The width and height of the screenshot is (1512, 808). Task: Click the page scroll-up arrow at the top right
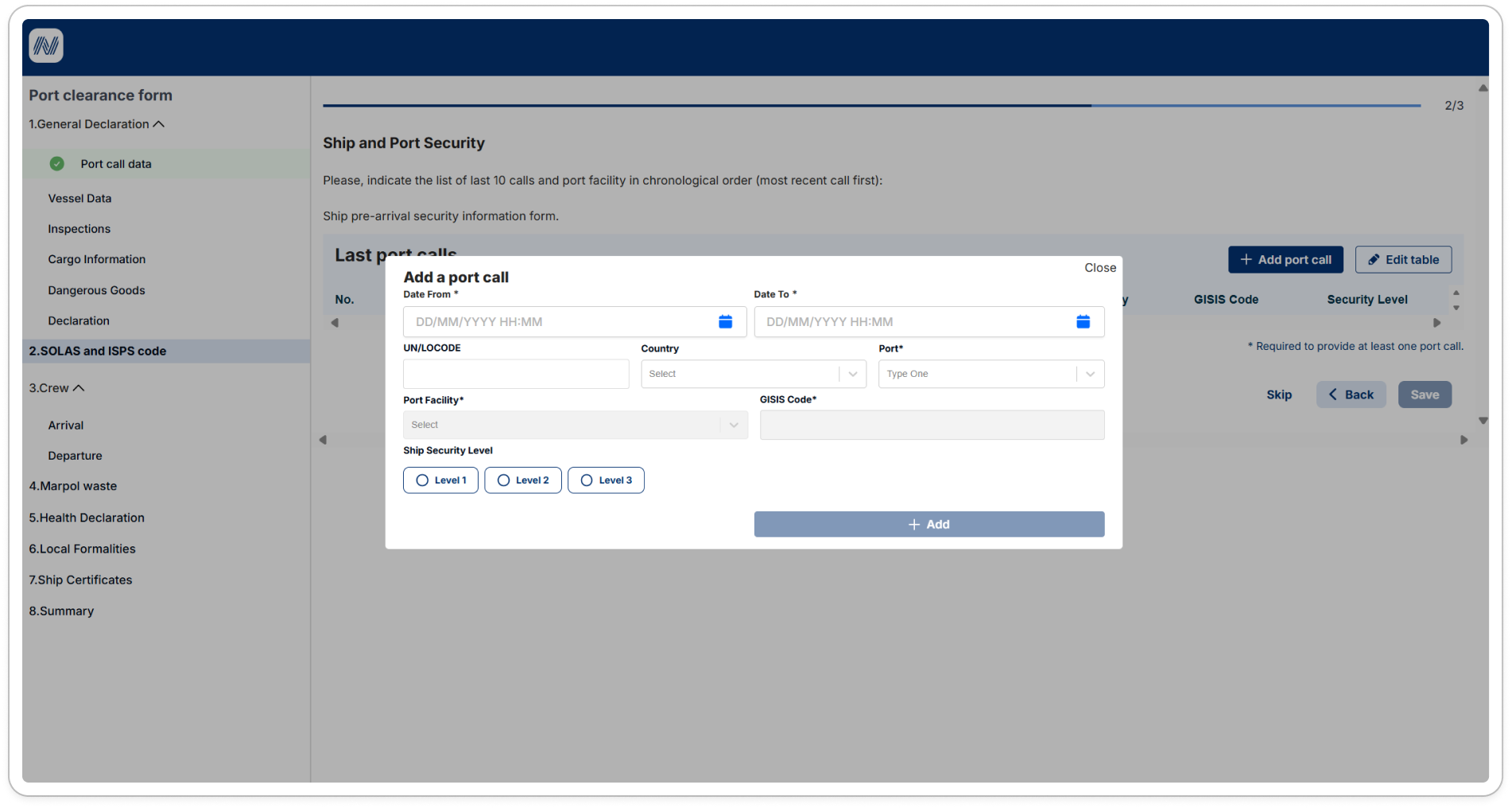1483,88
